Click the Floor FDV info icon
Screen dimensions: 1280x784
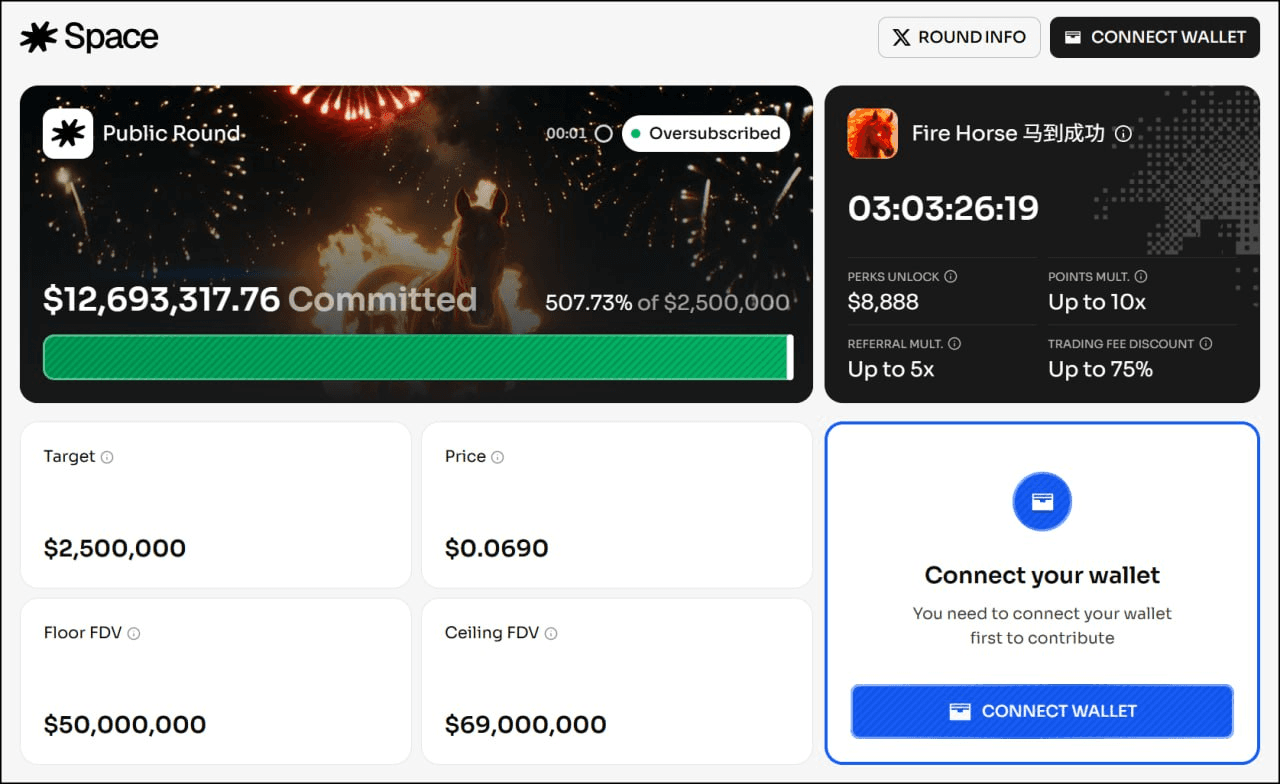pos(133,633)
